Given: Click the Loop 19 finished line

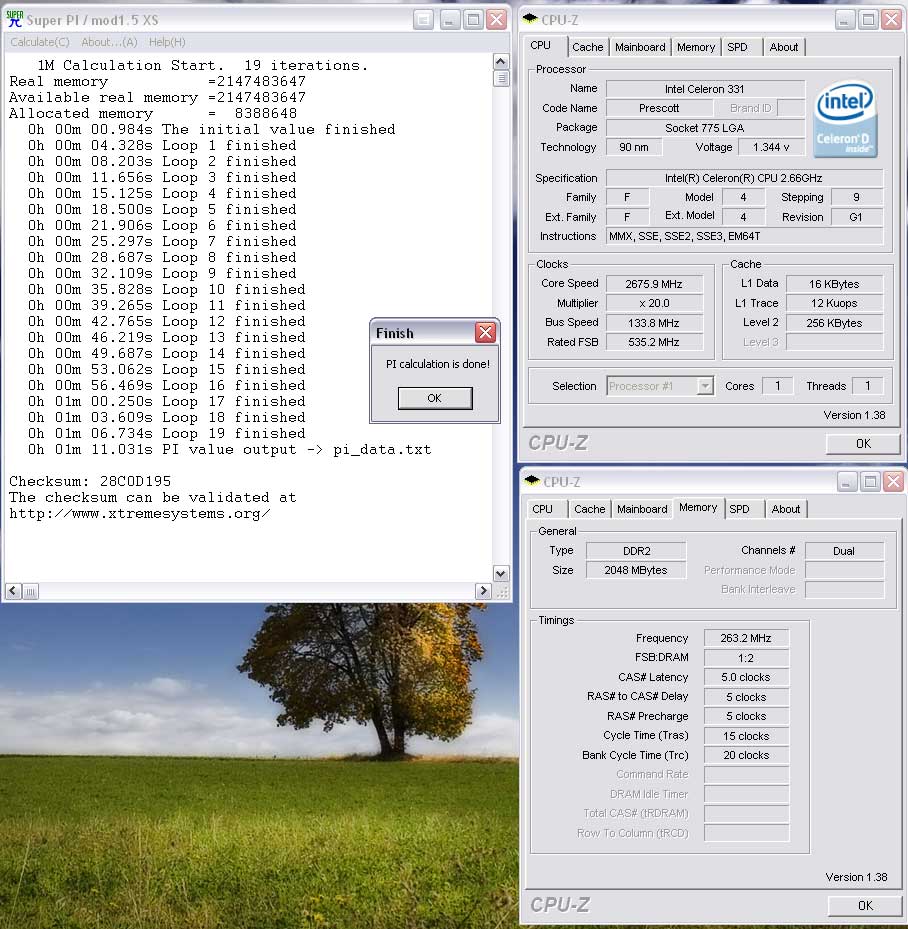Looking at the screenshot, I should [166, 433].
